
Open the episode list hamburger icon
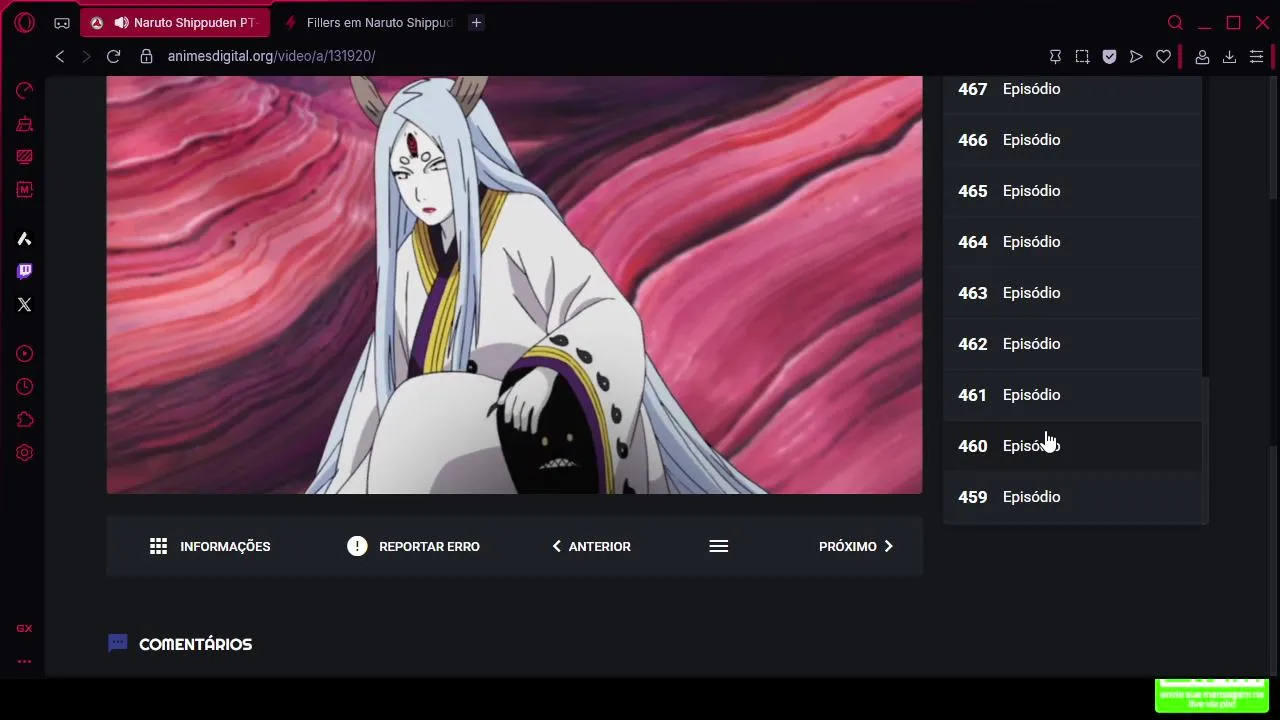click(718, 546)
